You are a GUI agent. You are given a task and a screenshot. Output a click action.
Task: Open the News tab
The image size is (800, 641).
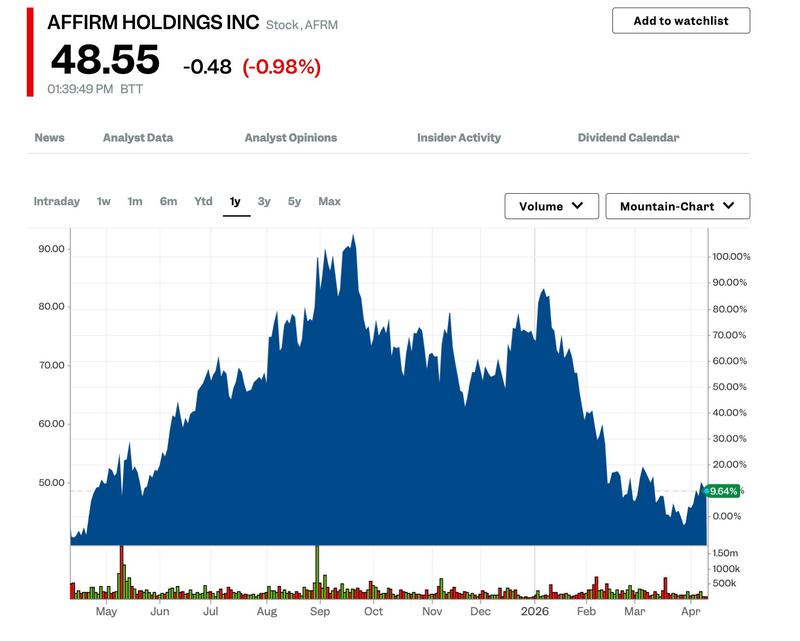click(x=49, y=138)
